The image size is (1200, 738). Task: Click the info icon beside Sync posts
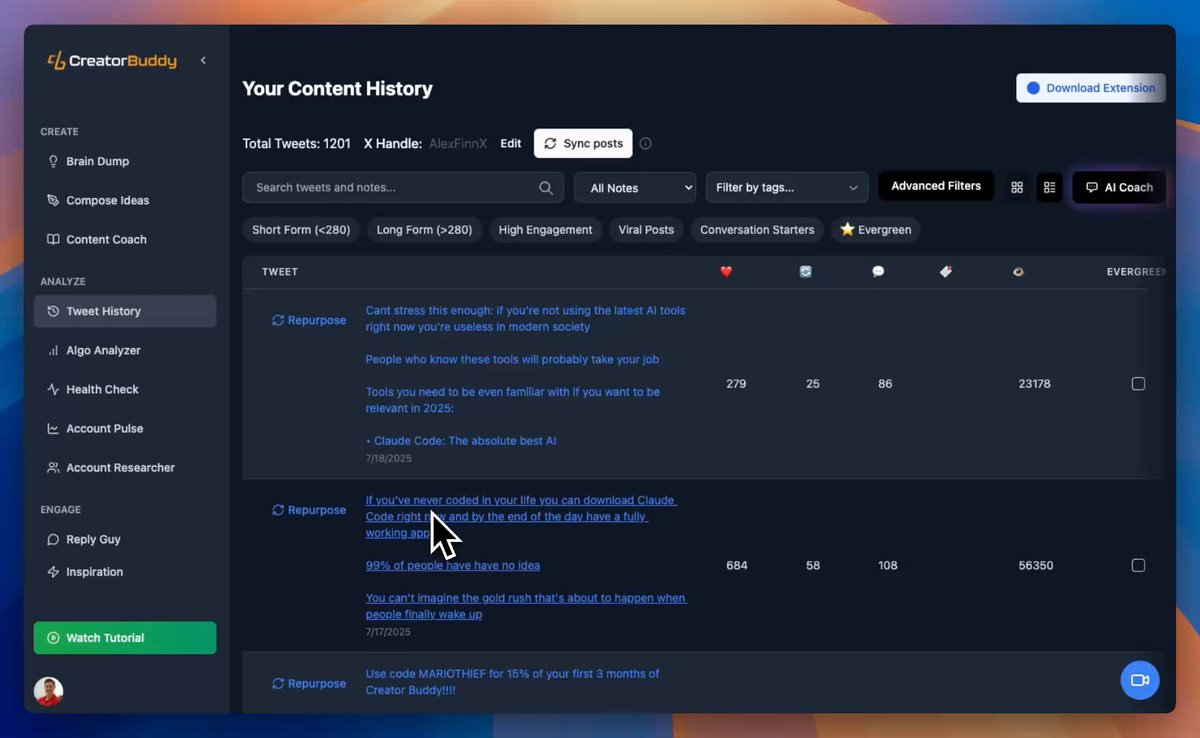(646, 144)
